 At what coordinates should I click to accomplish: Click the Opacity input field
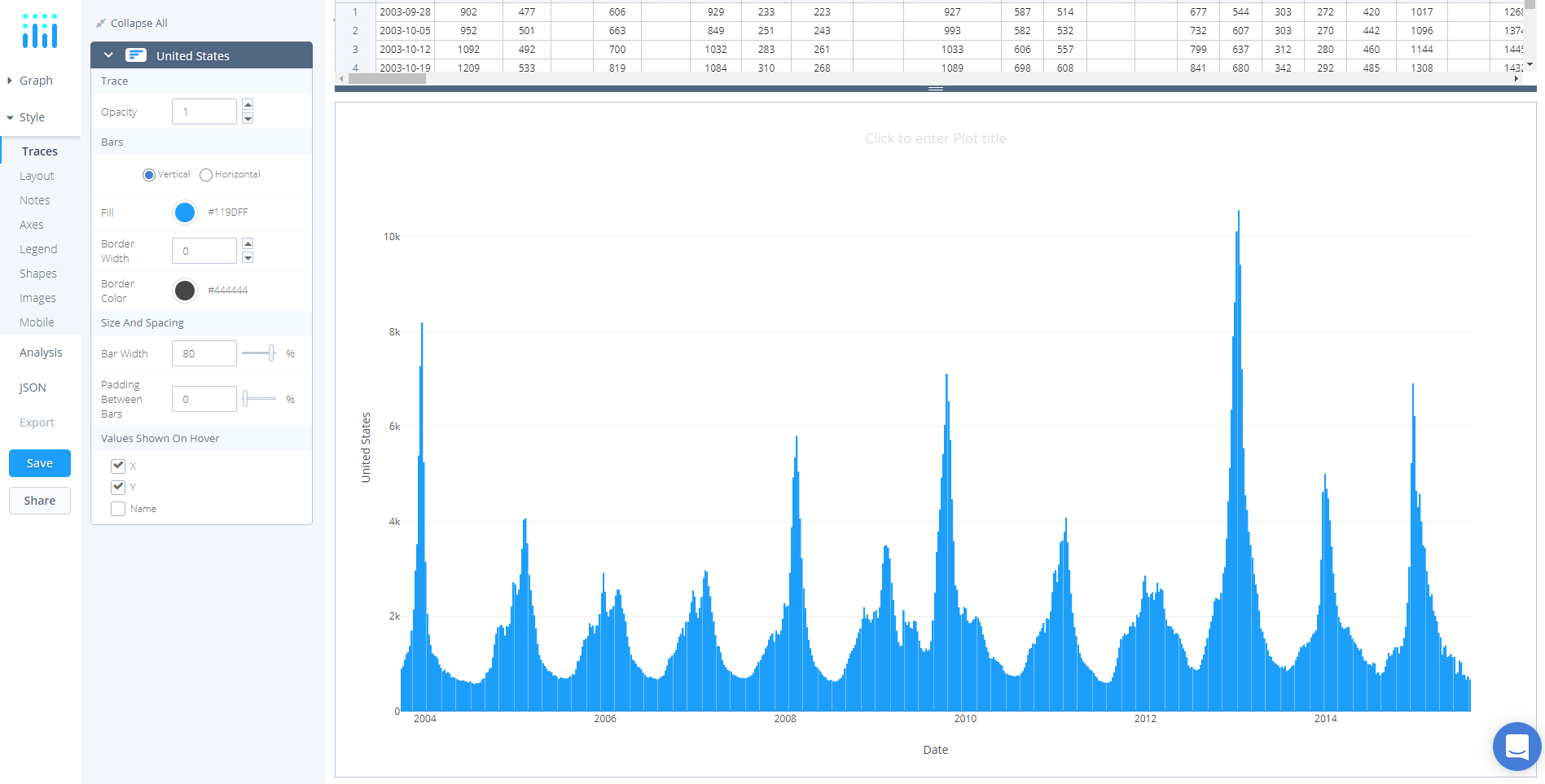point(204,112)
